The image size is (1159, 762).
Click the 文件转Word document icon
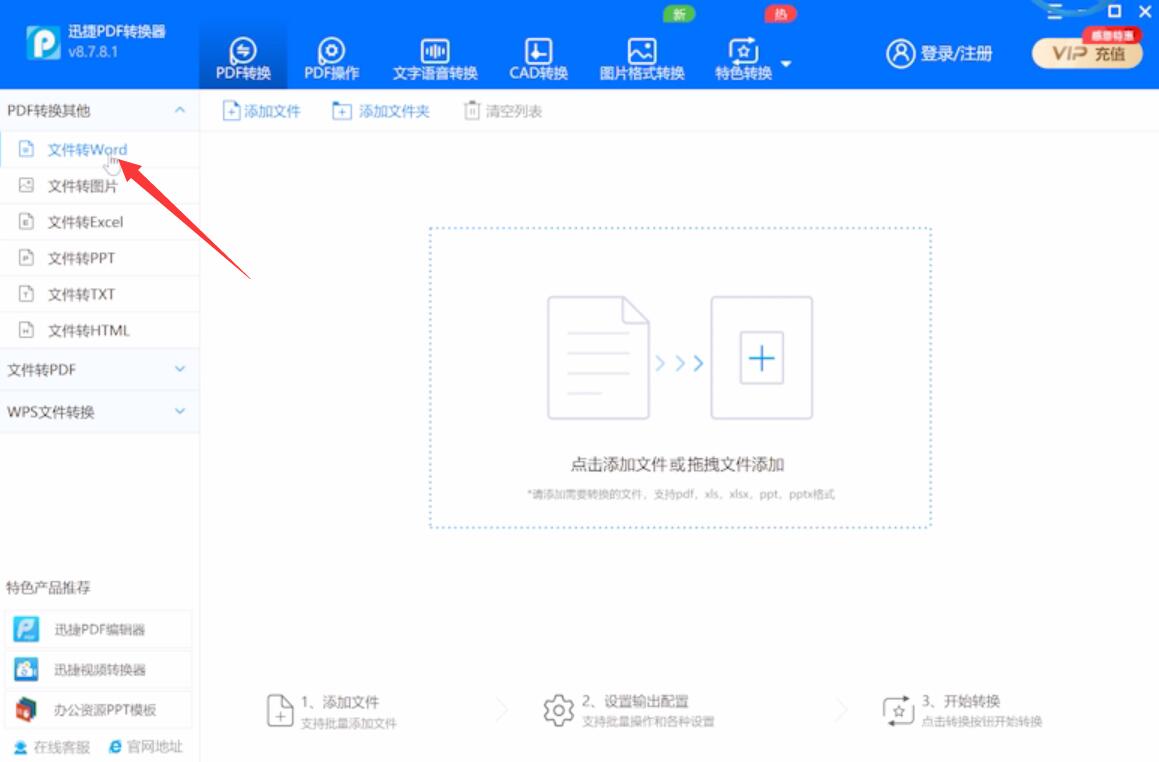tap(26, 149)
